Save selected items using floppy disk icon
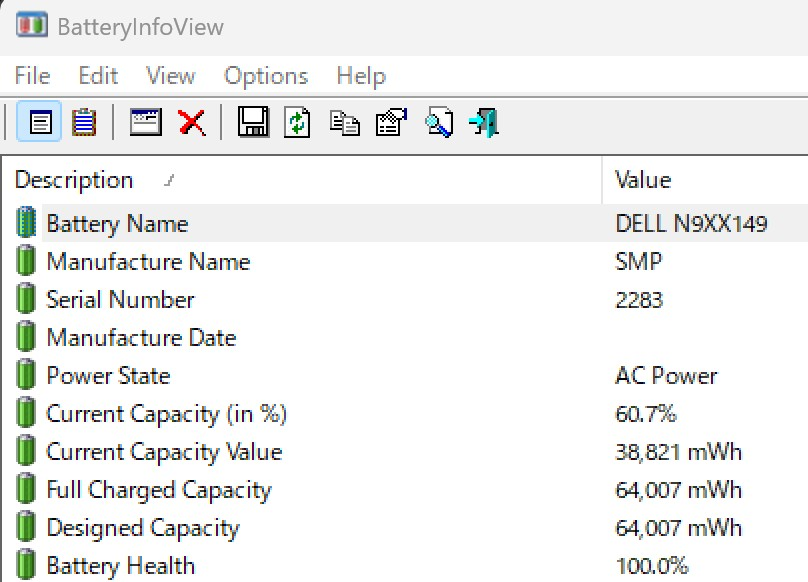808x582 pixels. [253, 122]
